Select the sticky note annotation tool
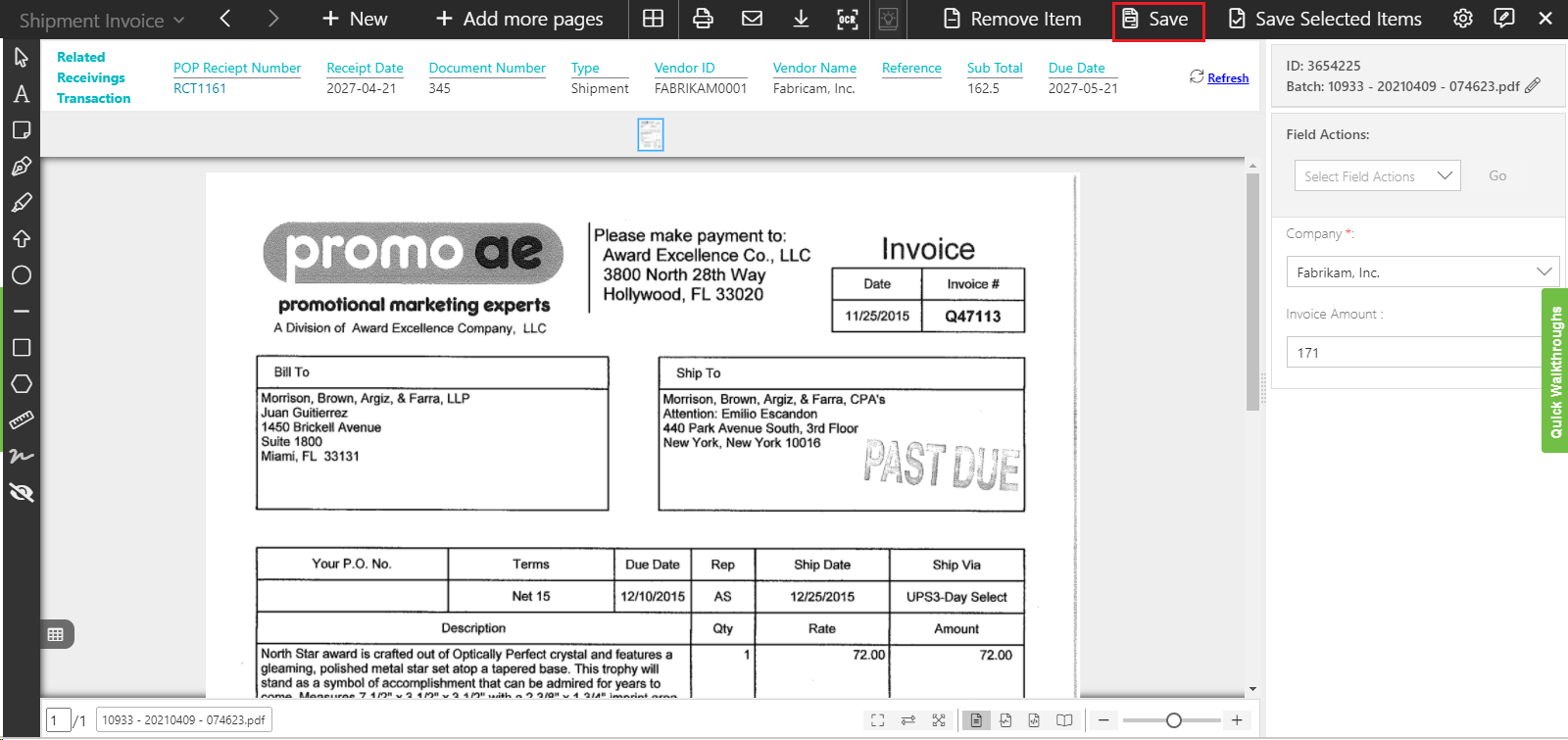 pyautogui.click(x=21, y=130)
